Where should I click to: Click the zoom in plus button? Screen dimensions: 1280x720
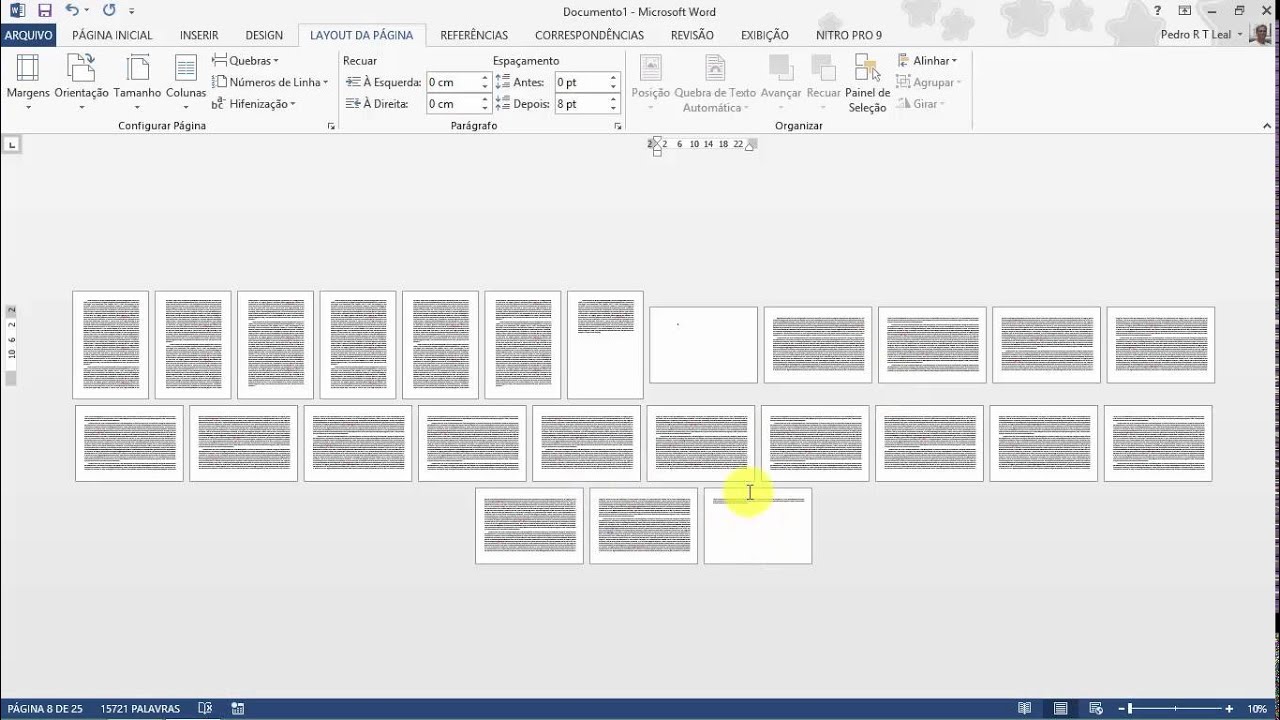point(1228,709)
